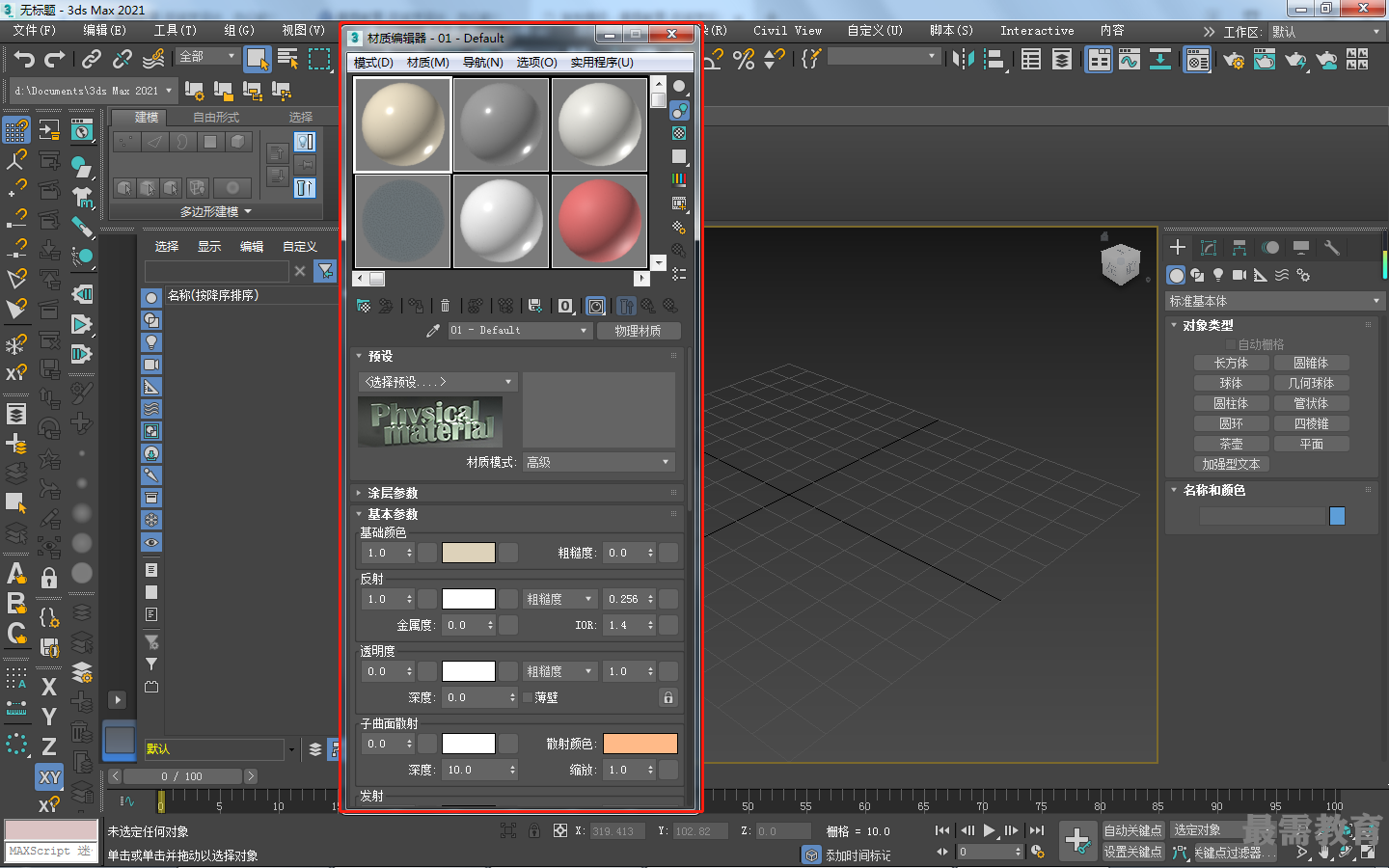Click the Material ID Channel 0 icon
The width and height of the screenshot is (1389, 868).
click(x=566, y=306)
